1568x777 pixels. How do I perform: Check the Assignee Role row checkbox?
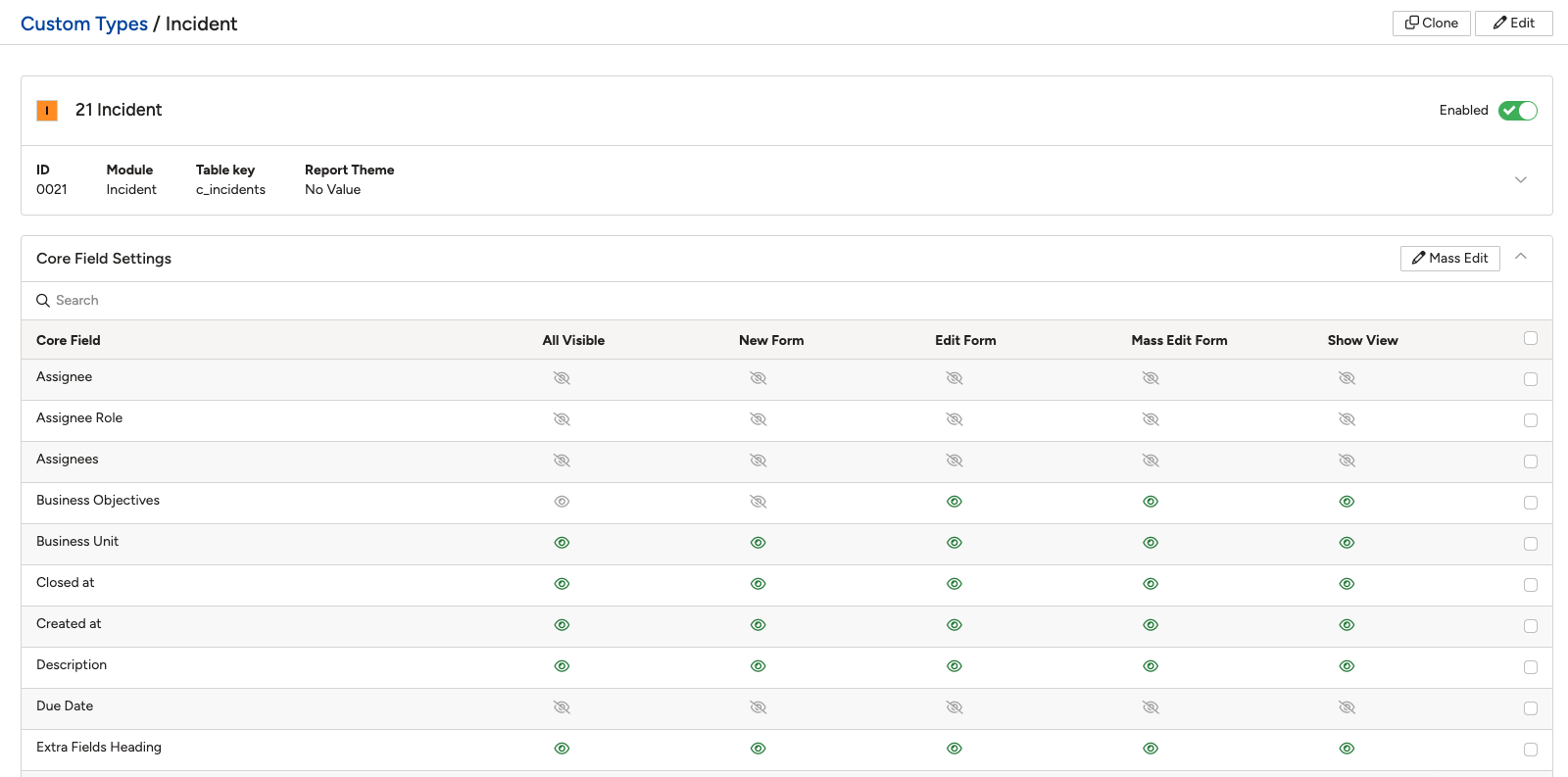point(1531,420)
